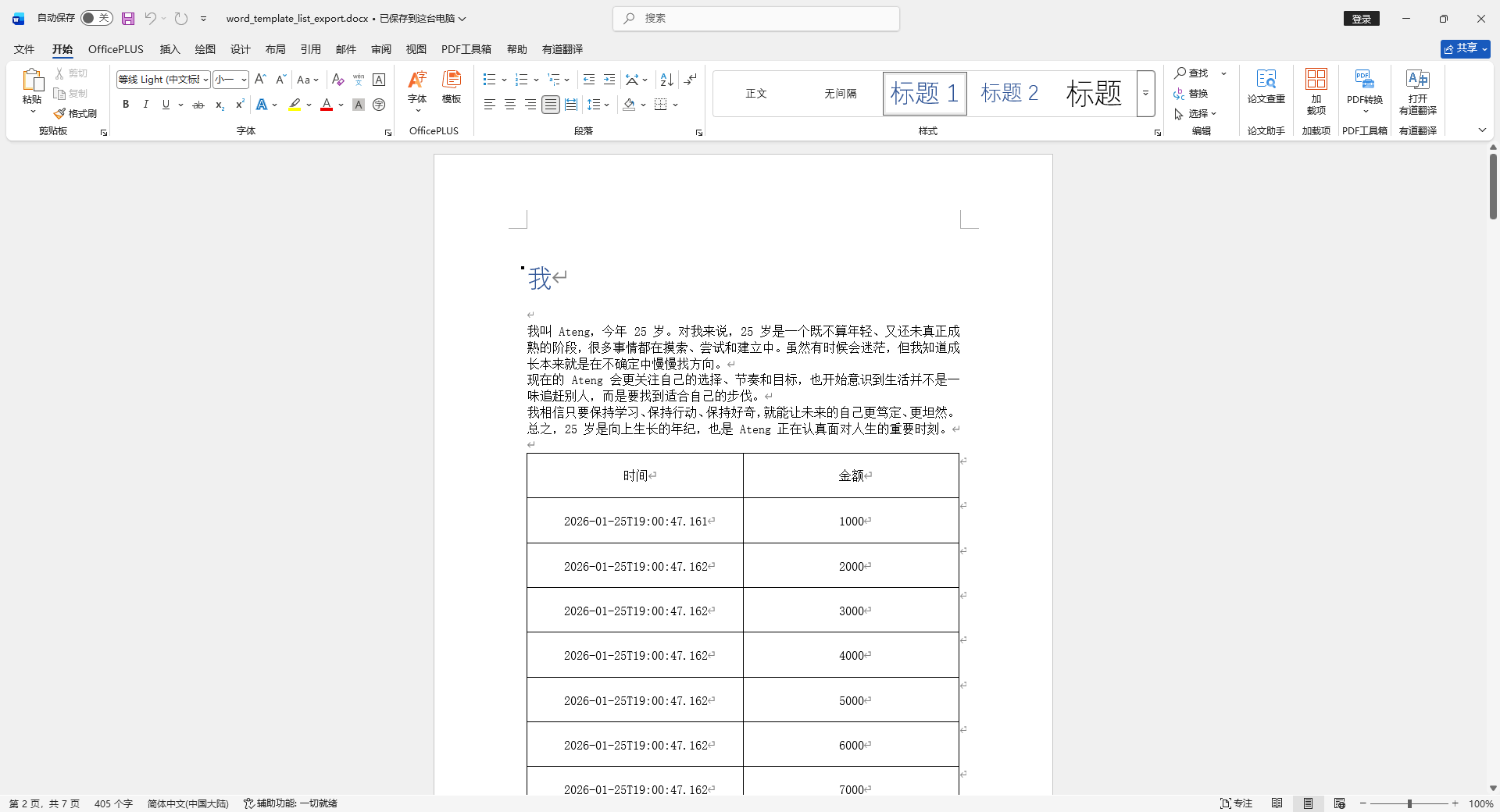Toggle the show formatting marks icon

point(691,80)
